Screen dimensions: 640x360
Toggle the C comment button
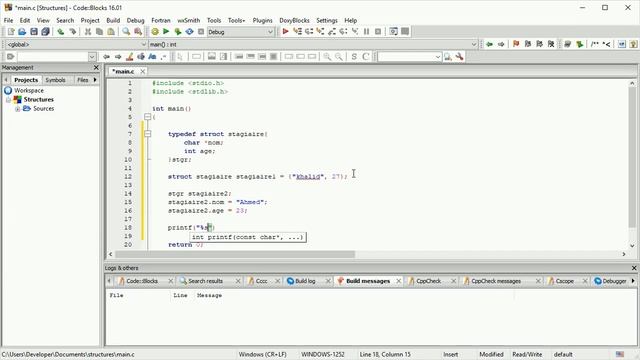click(366, 57)
